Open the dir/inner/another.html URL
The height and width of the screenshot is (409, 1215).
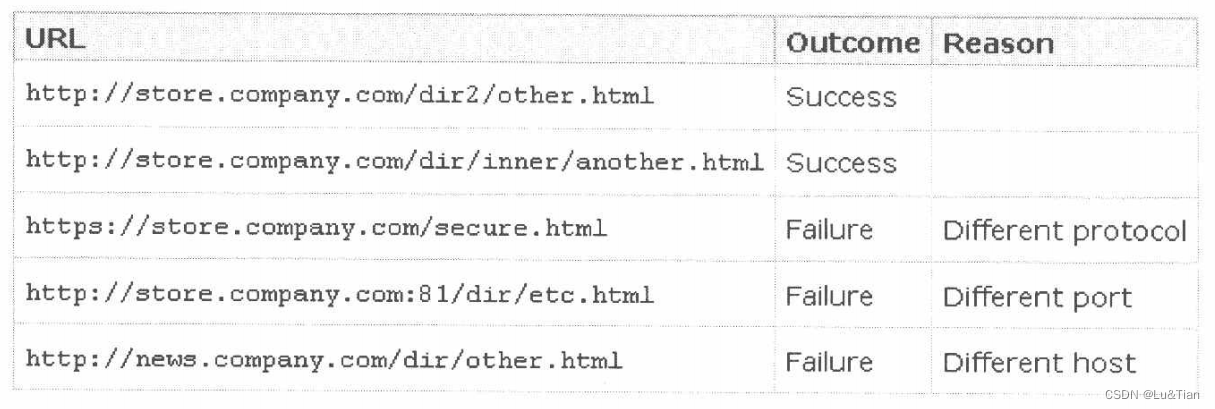[x=394, y=162]
